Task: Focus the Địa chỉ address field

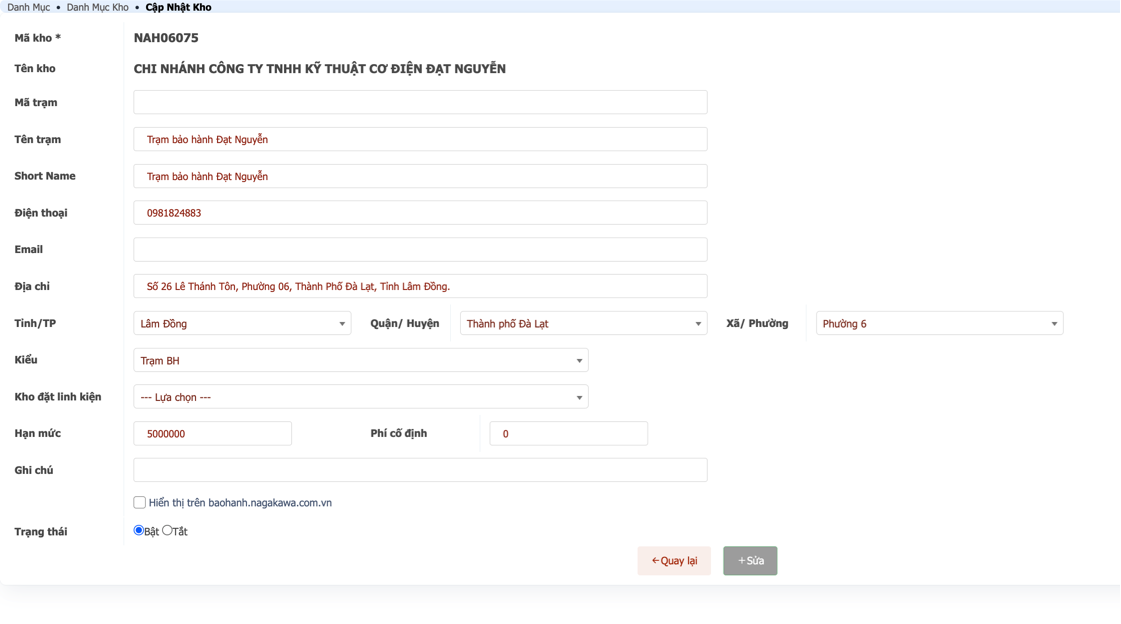Action: [420, 287]
